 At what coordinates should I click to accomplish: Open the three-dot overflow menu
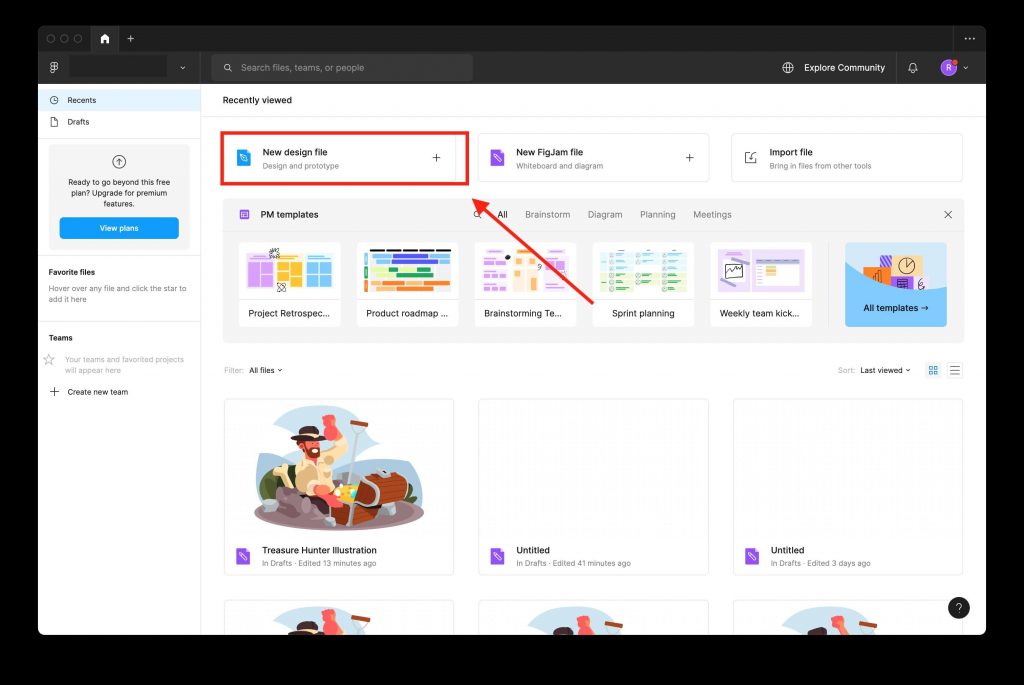click(x=969, y=39)
